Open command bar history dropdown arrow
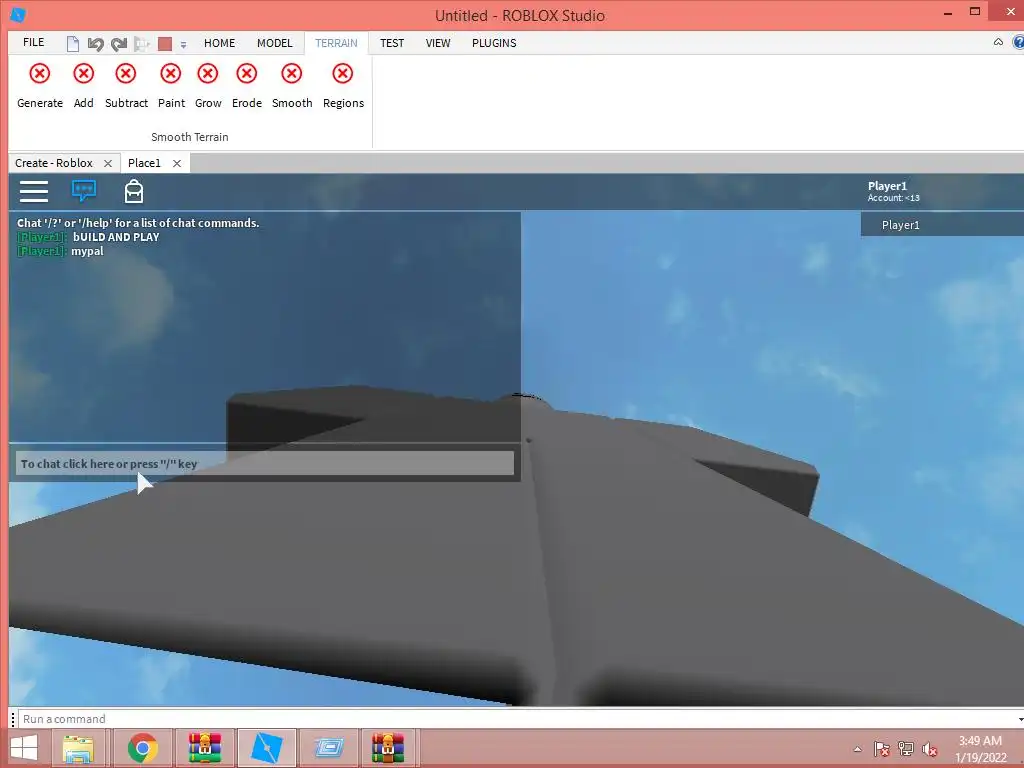Viewport: 1024px width, 768px height. pos(1019,719)
